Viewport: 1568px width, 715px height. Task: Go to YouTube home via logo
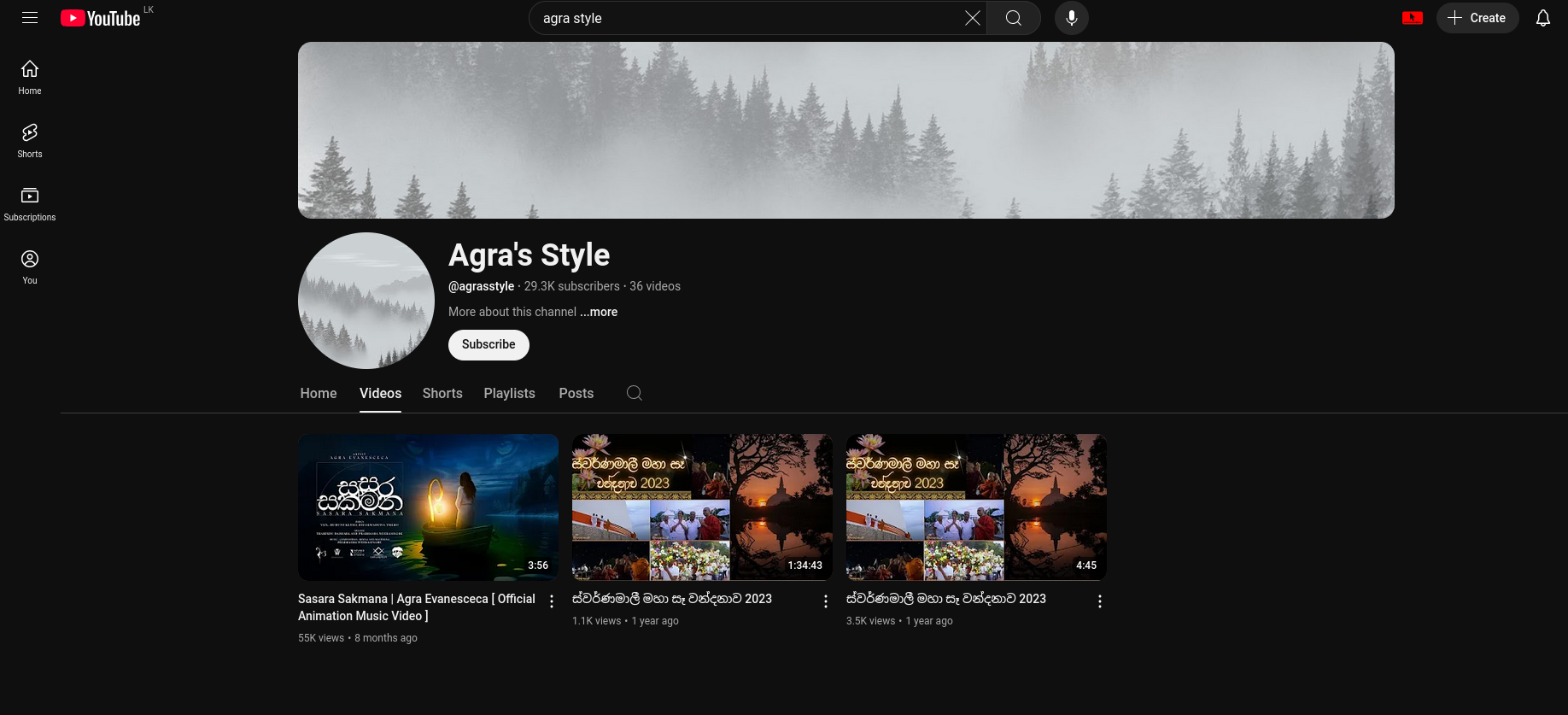pyautogui.click(x=101, y=18)
